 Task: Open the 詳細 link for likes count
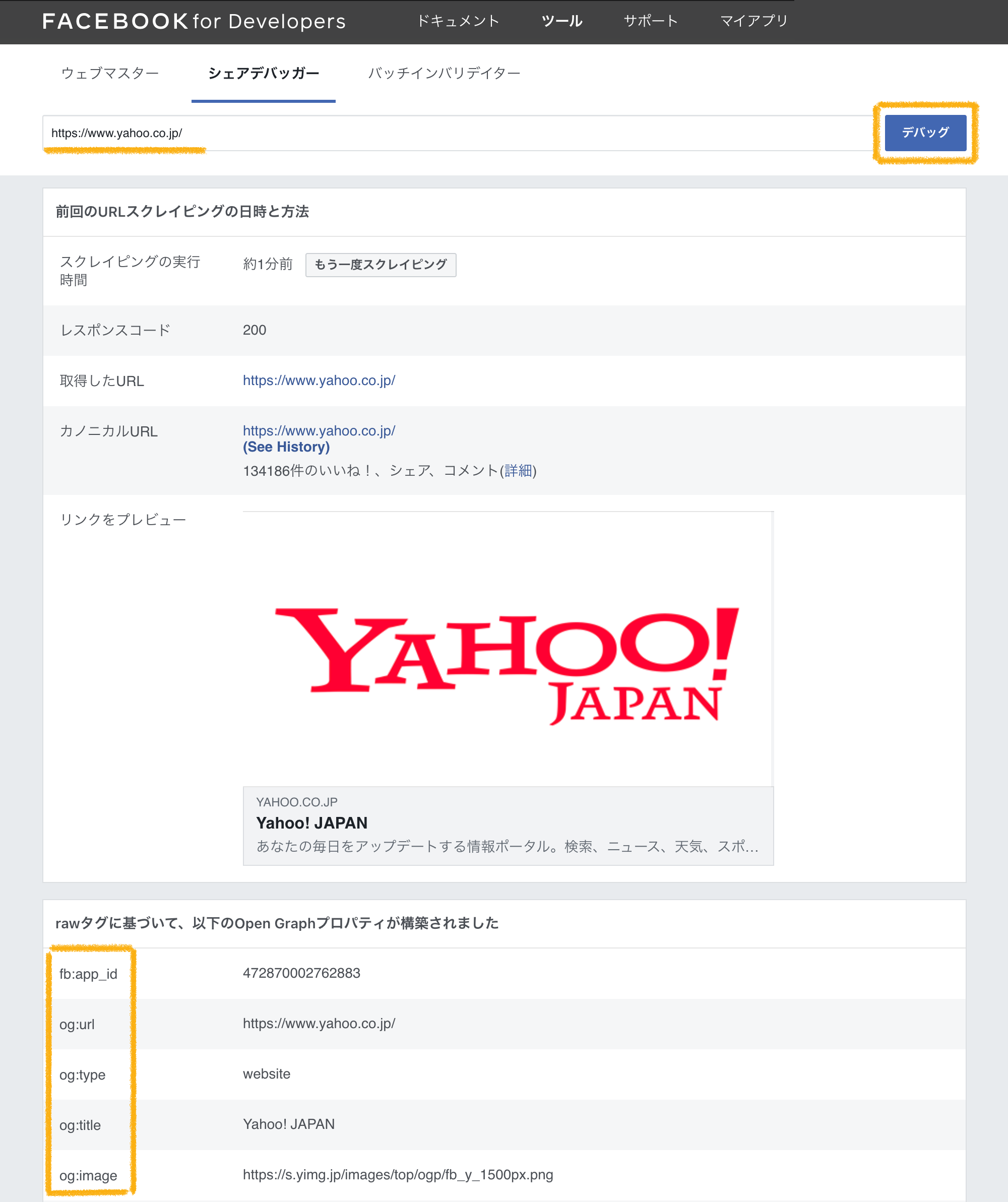point(518,471)
